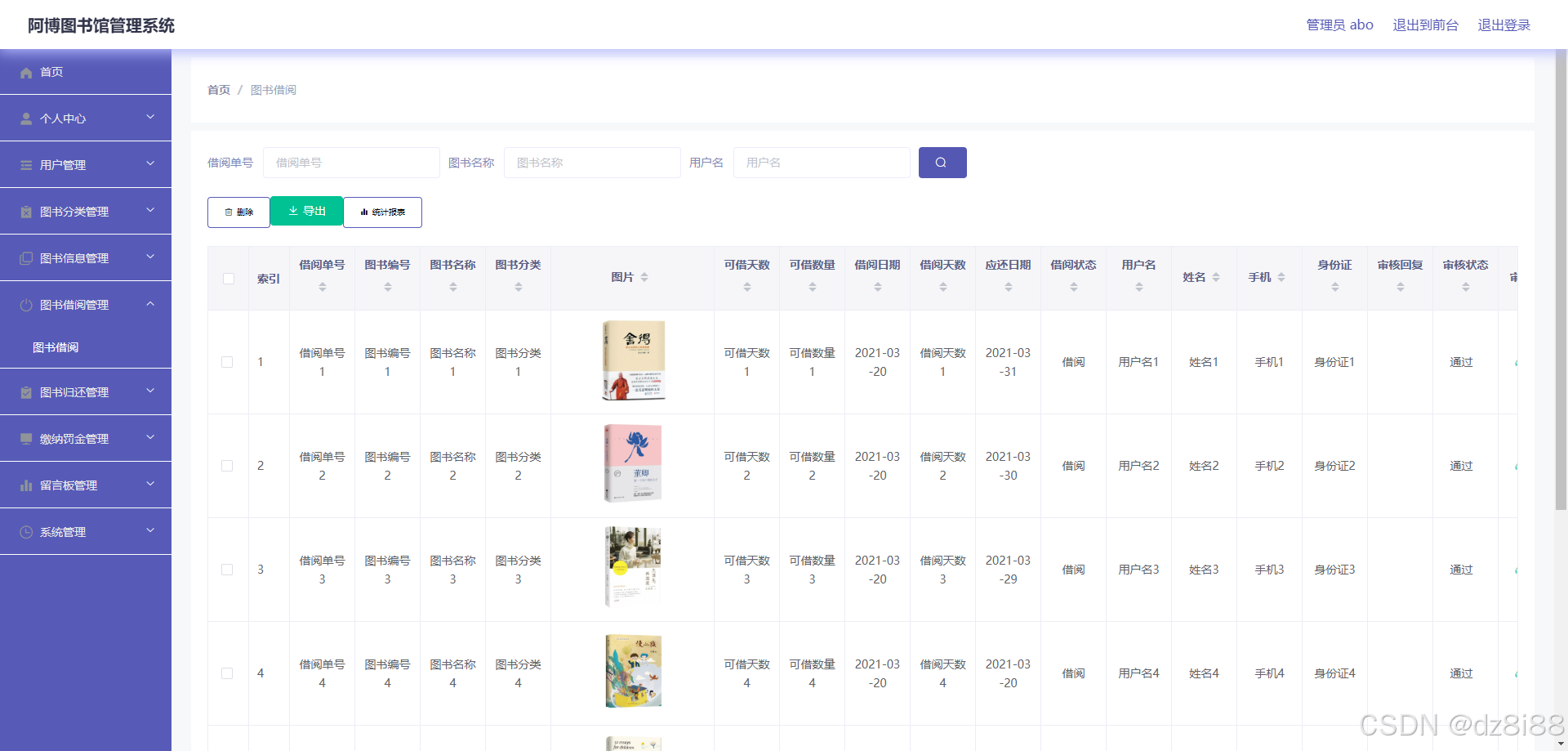
Task: Open 缴纳罚金管理 in the sidebar
Action: click(86, 438)
